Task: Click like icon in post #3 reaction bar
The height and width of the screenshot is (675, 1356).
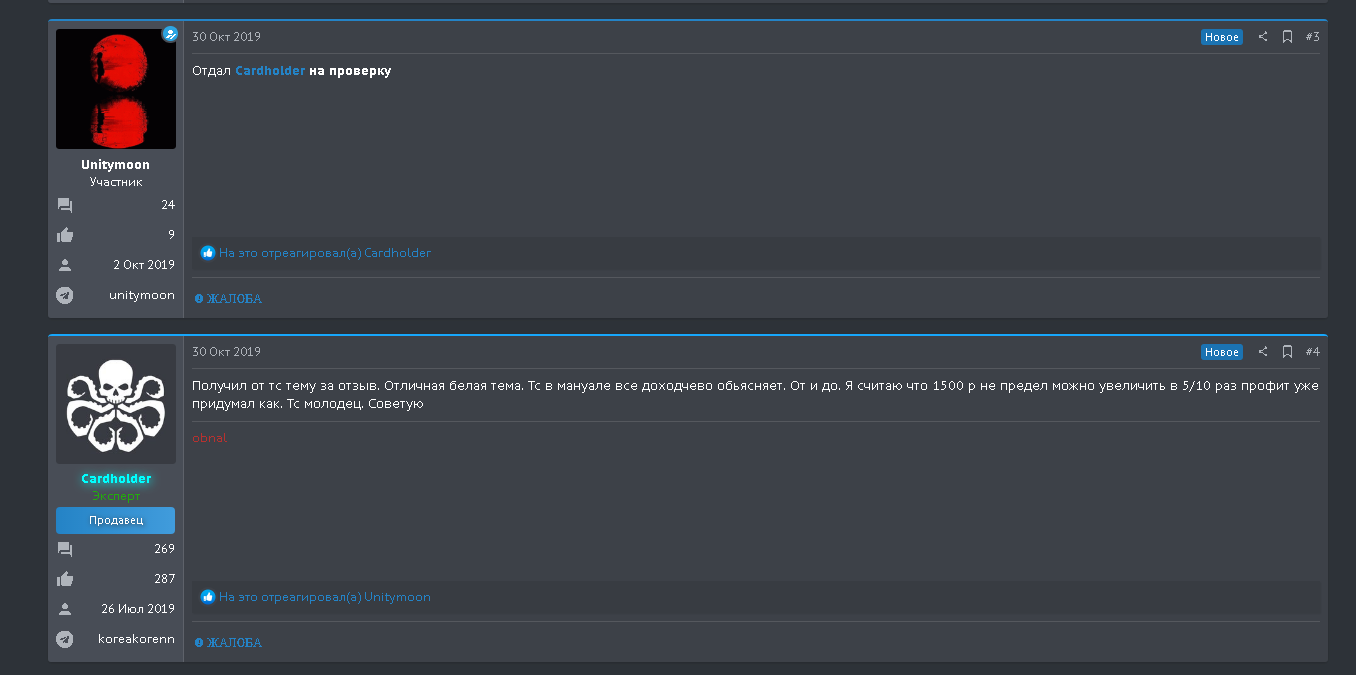Action: [208, 253]
